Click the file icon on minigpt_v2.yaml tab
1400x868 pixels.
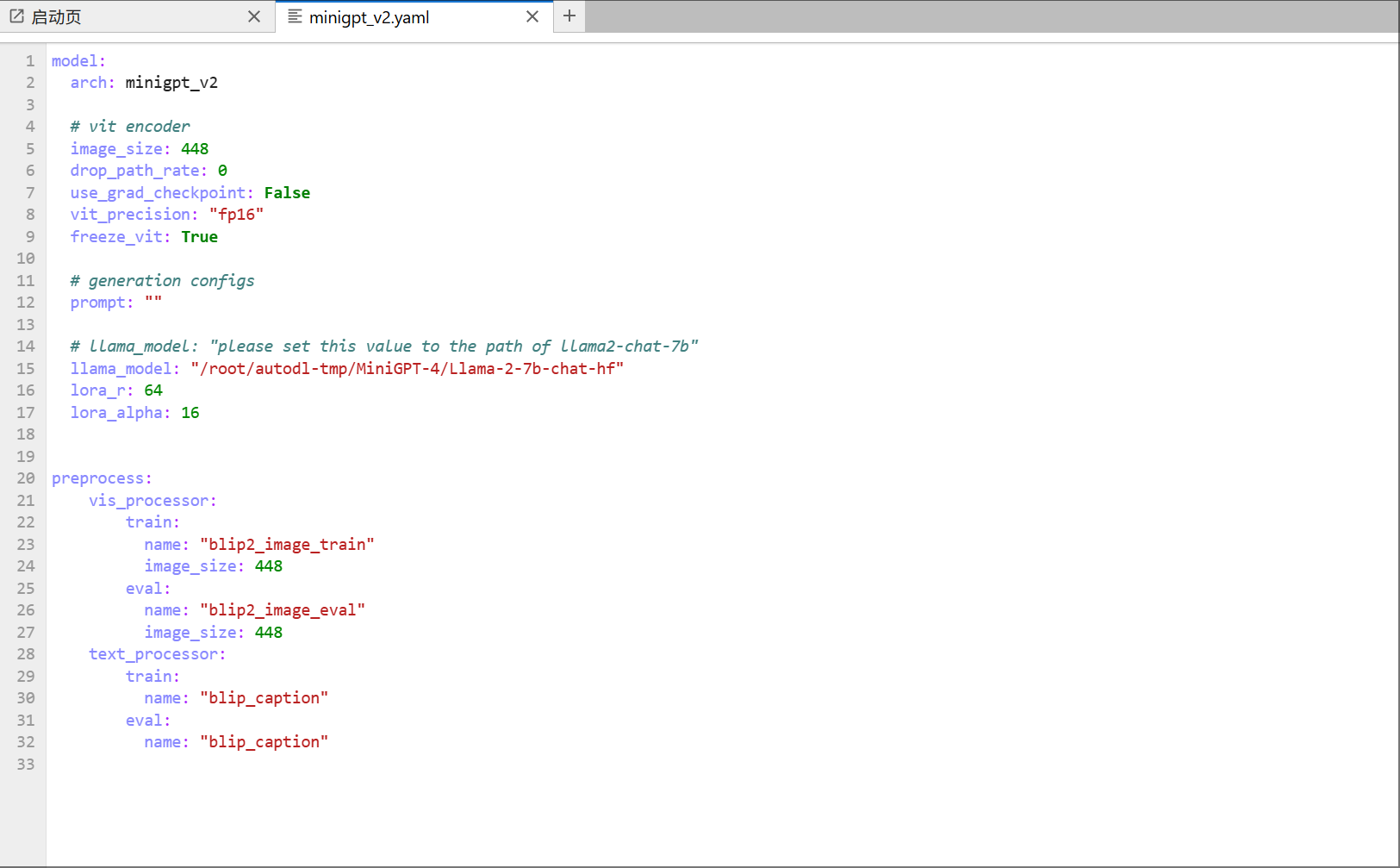[295, 16]
